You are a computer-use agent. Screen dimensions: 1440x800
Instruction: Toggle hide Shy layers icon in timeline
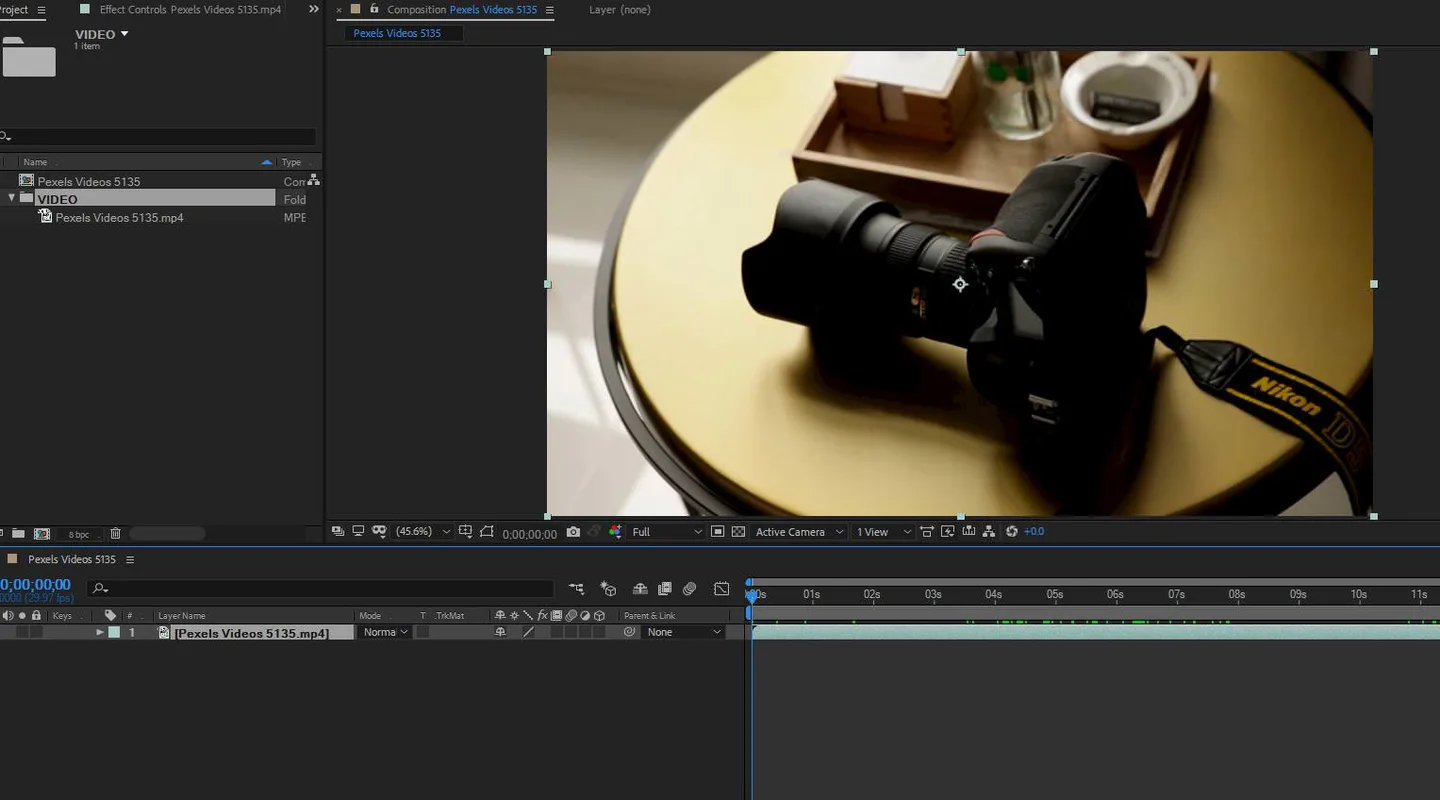[x=640, y=589]
